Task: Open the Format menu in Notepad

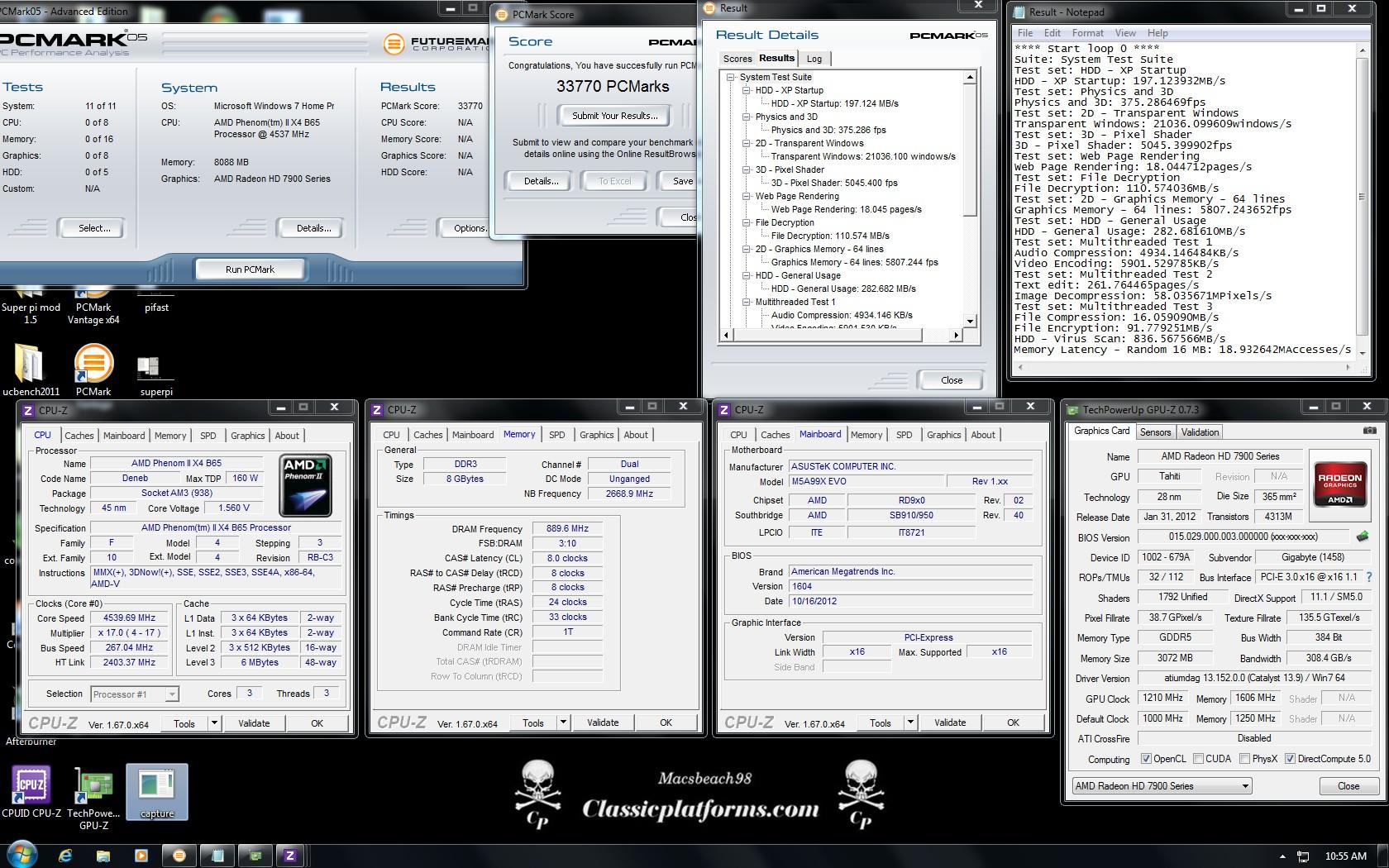Action: click(1087, 33)
